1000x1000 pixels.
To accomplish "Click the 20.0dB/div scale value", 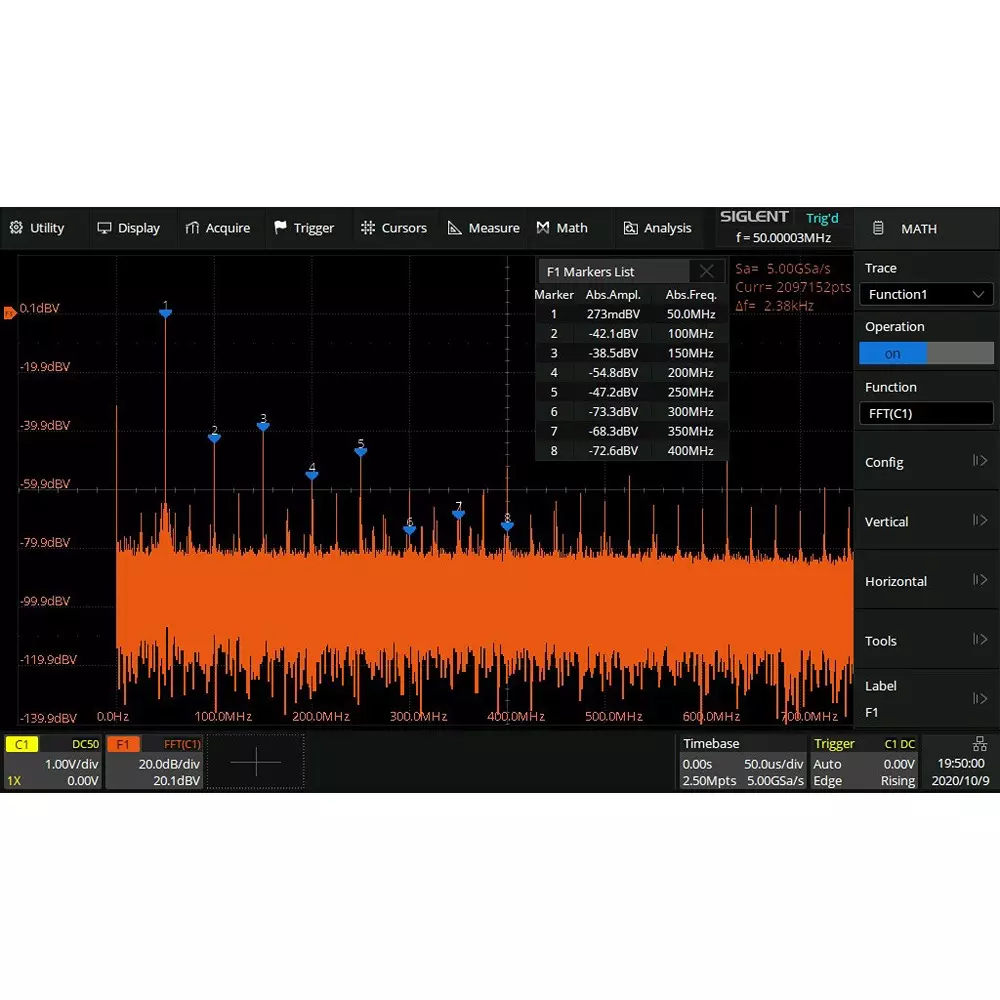I will 169,764.
